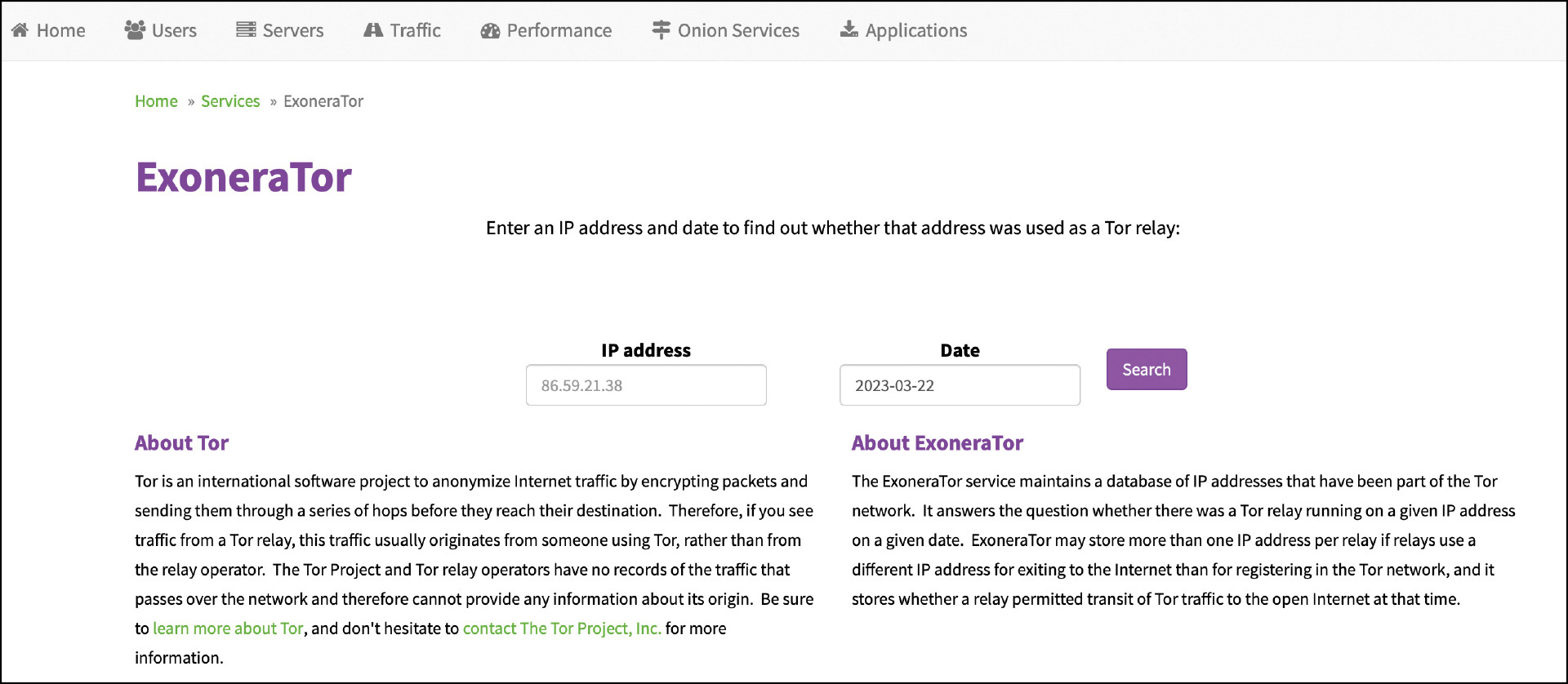Open the Performance menu item
The width and height of the screenshot is (1568, 684).
(559, 31)
